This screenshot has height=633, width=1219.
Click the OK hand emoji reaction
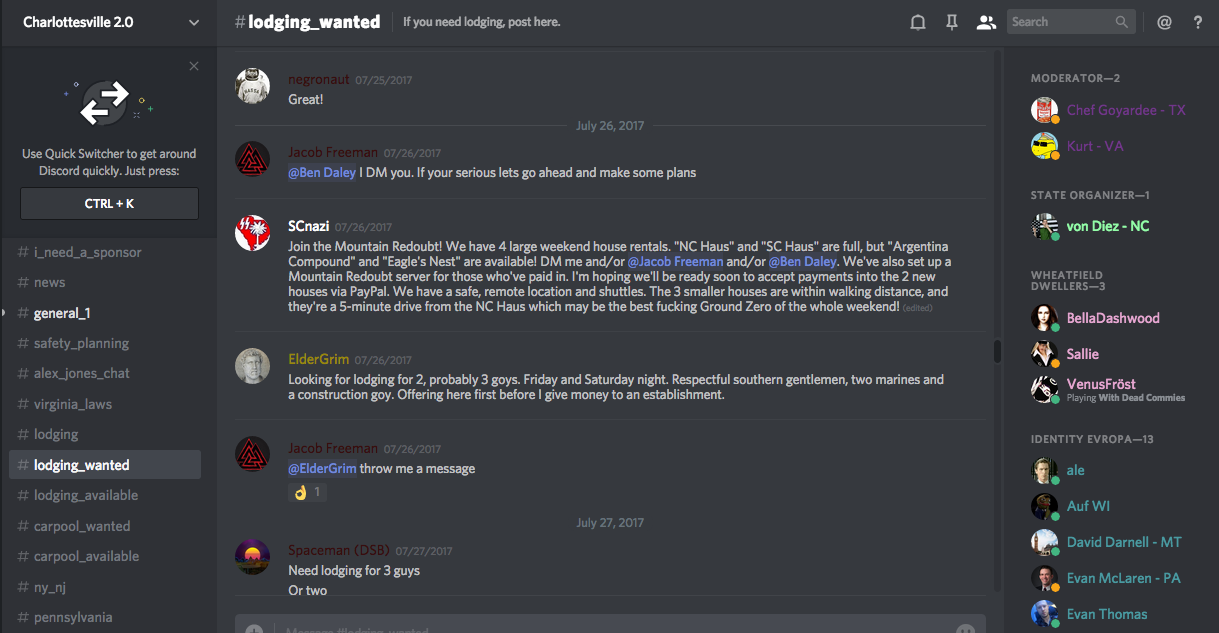[x=307, y=492]
